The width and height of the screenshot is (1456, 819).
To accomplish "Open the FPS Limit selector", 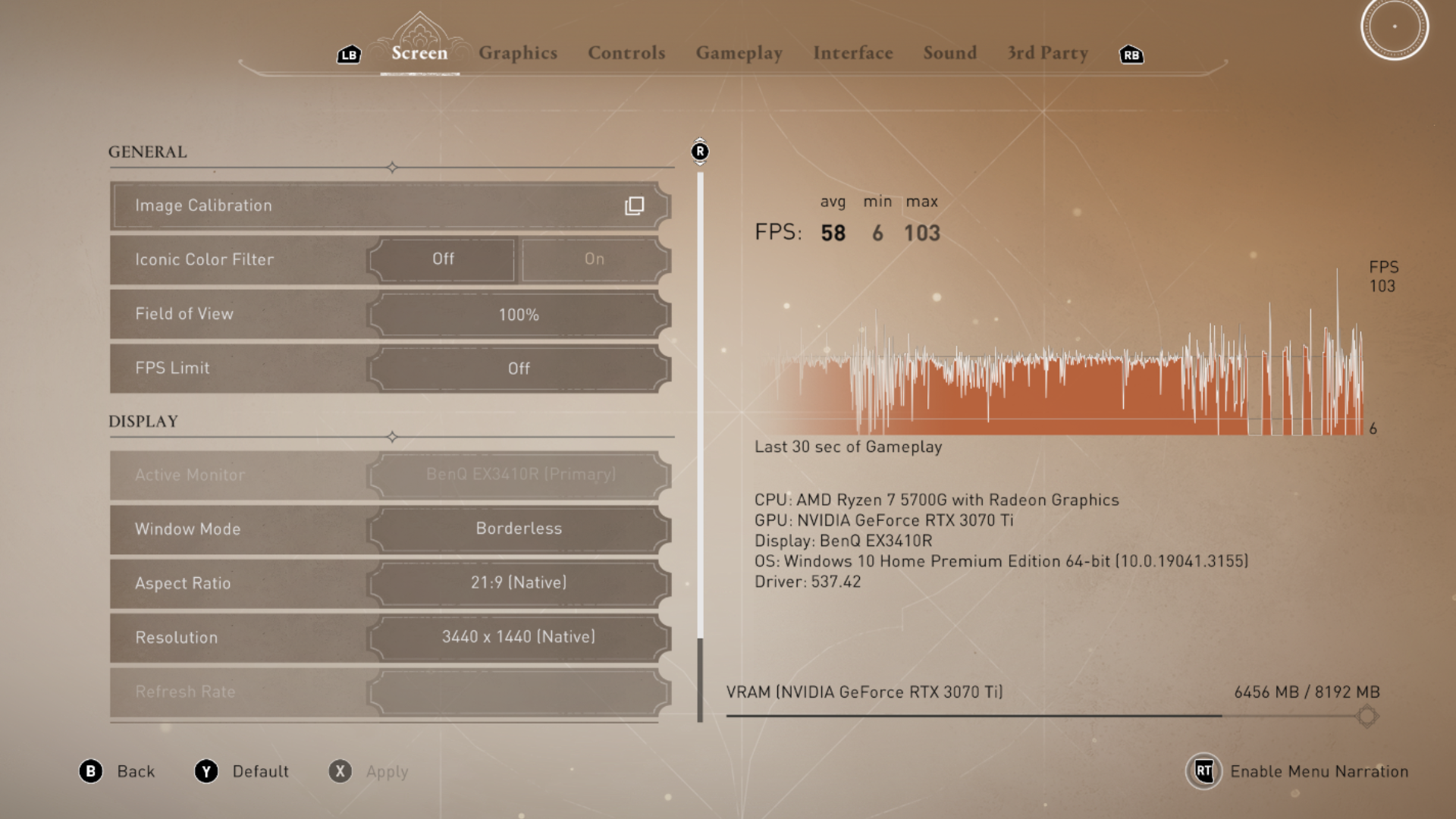I will [518, 369].
